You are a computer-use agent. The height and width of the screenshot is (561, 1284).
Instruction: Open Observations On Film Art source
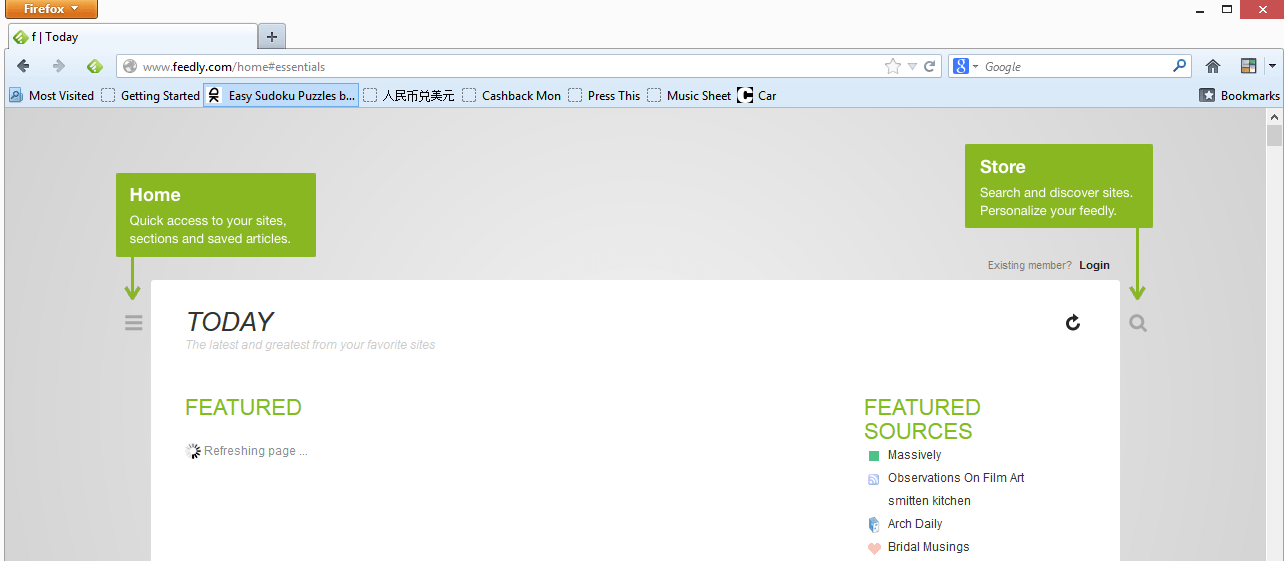tap(956, 478)
